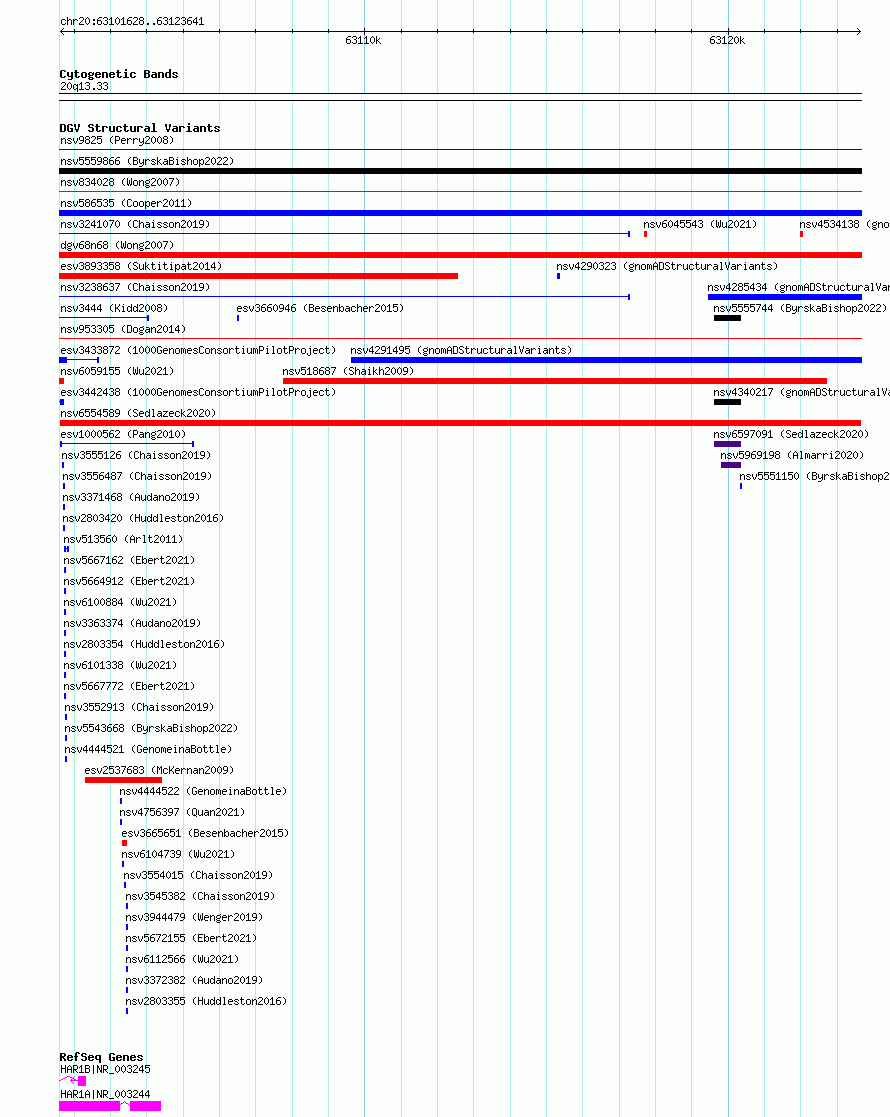Select esv1000562 (Pang2010) label

(x=123, y=435)
